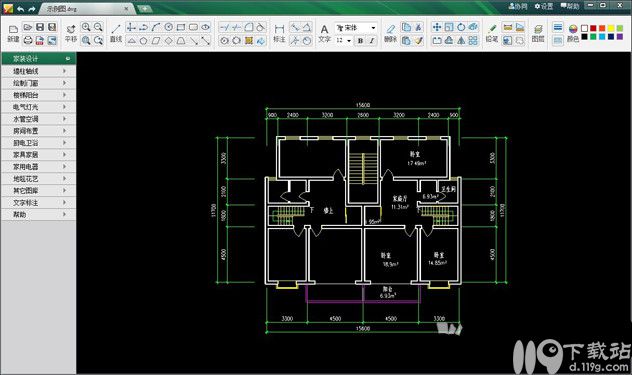Expand the 家具家居 sidebar category

tap(39, 154)
